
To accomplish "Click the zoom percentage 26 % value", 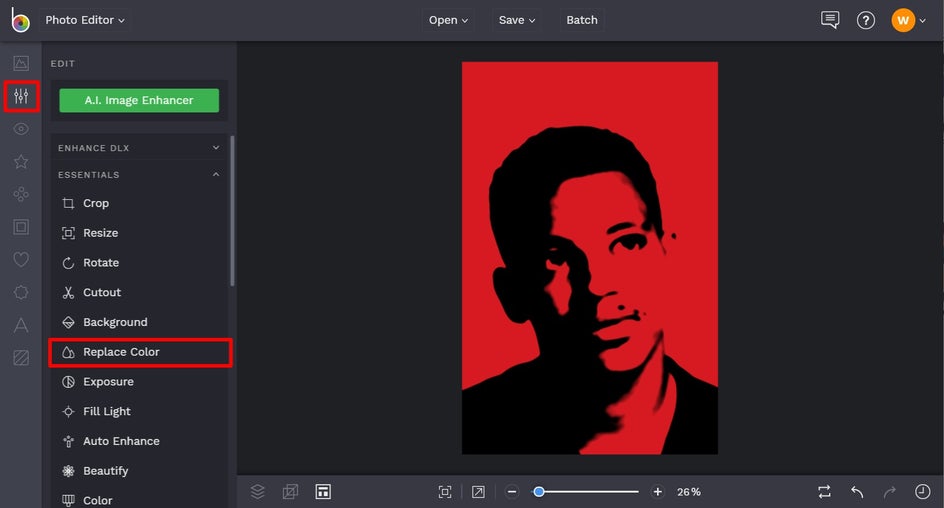I will (689, 492).
